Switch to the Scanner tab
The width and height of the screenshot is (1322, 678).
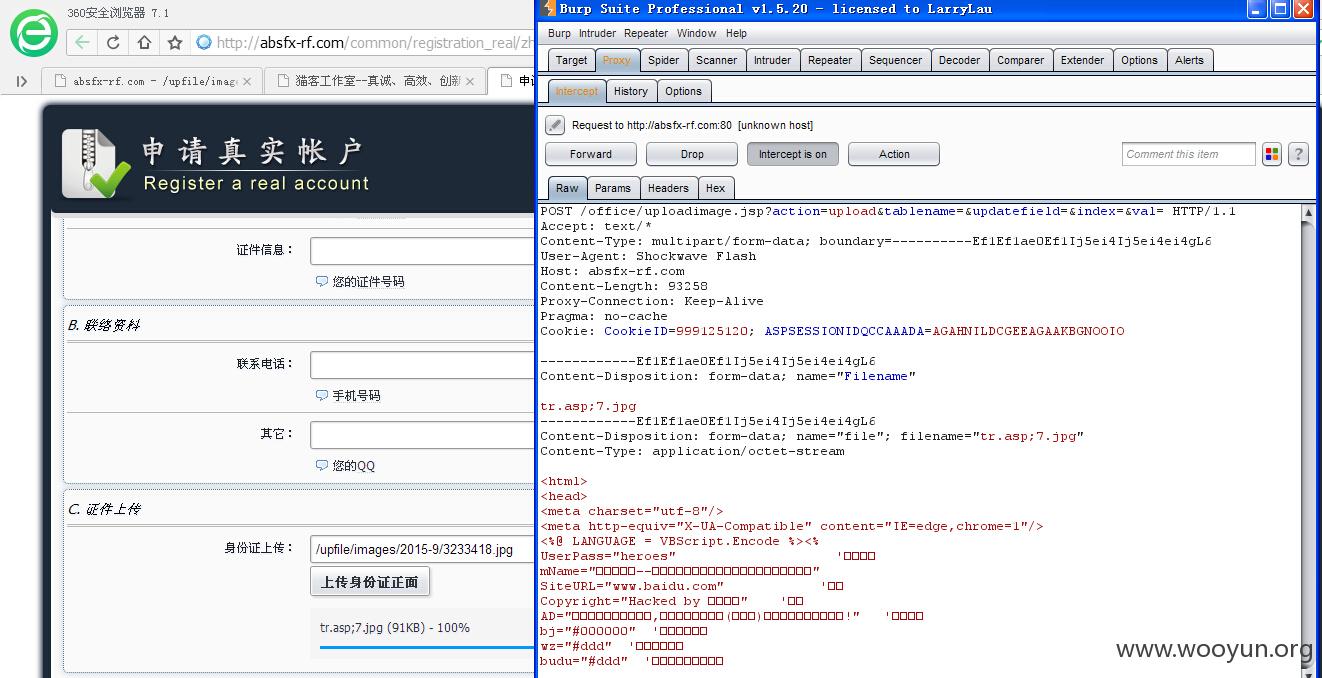click(x=716, y=60)
